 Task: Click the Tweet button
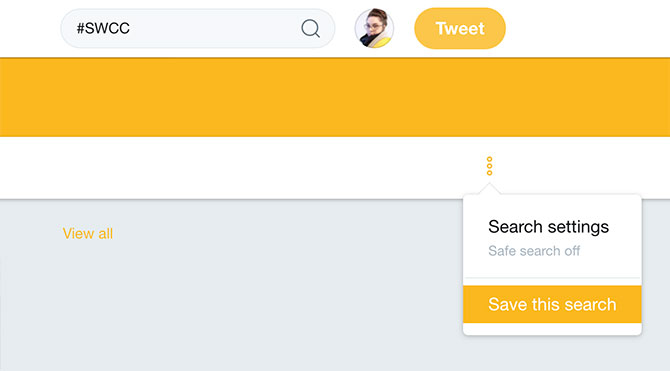pos(460,28)
